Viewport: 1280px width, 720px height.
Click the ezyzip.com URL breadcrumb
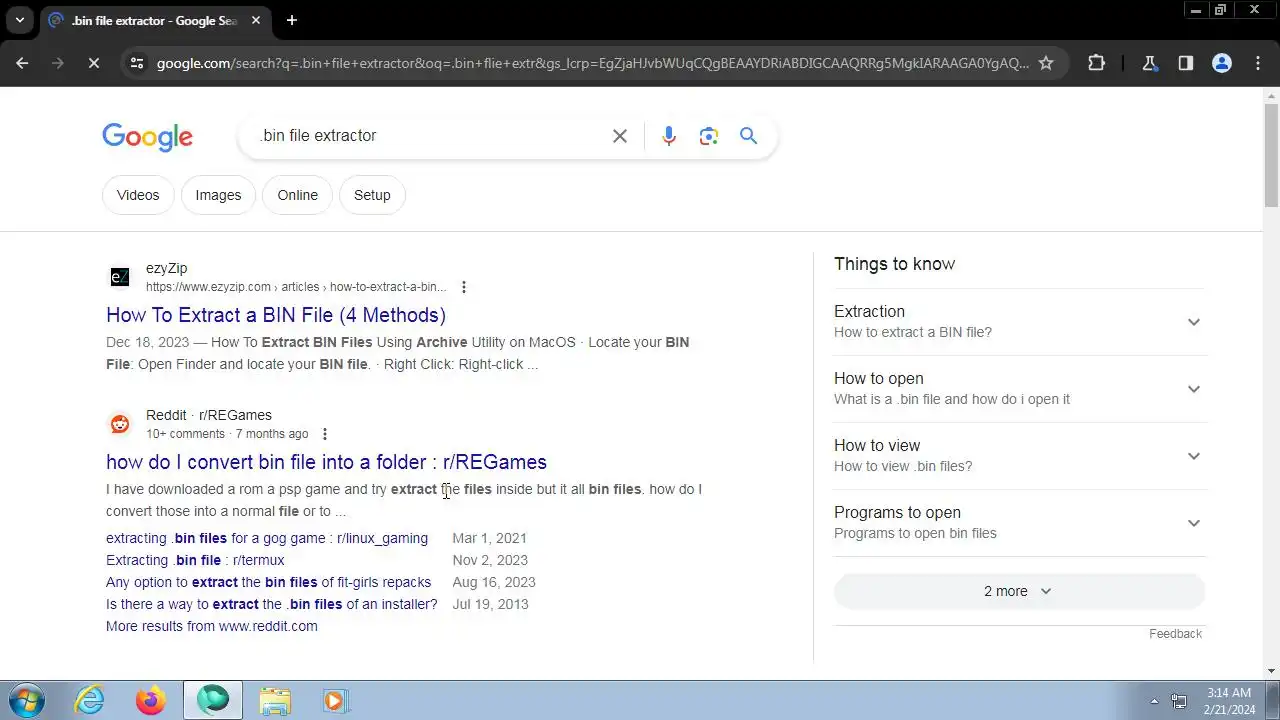[296, 287]
